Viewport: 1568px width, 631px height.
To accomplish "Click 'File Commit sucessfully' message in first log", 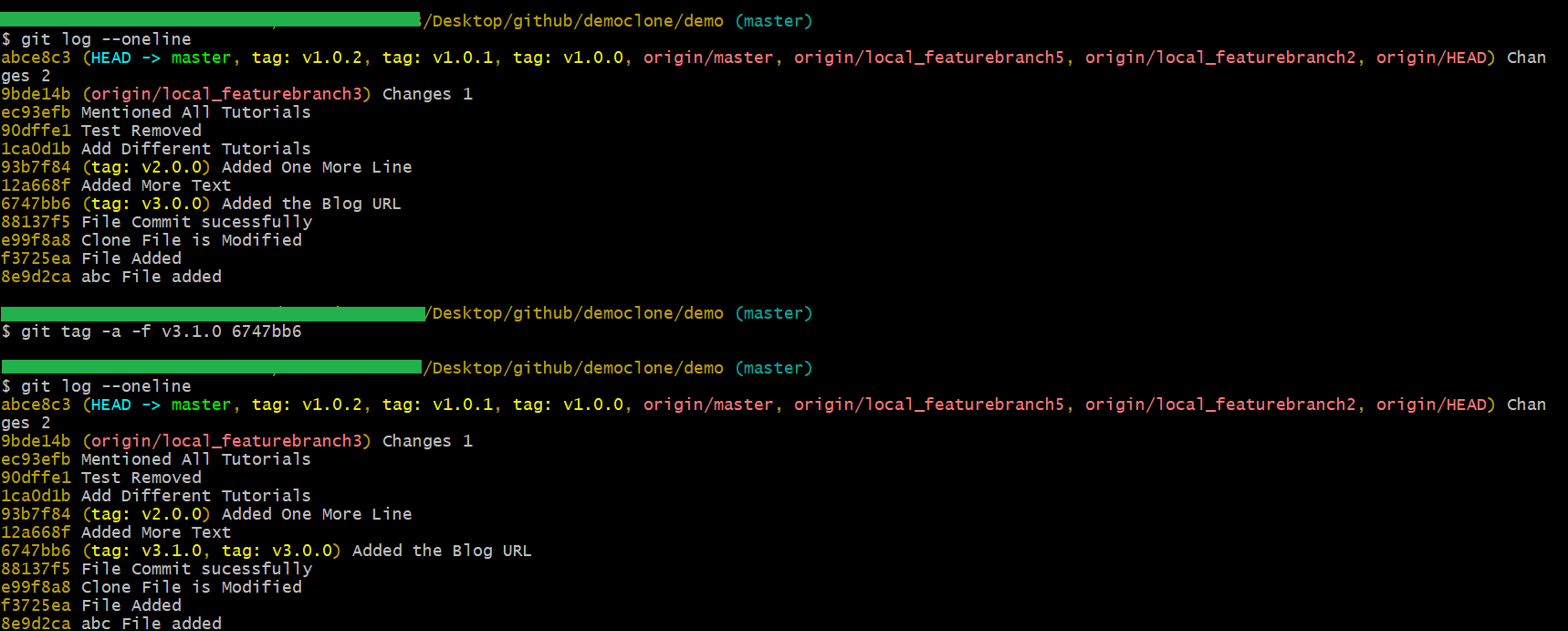I will [196, 222].
